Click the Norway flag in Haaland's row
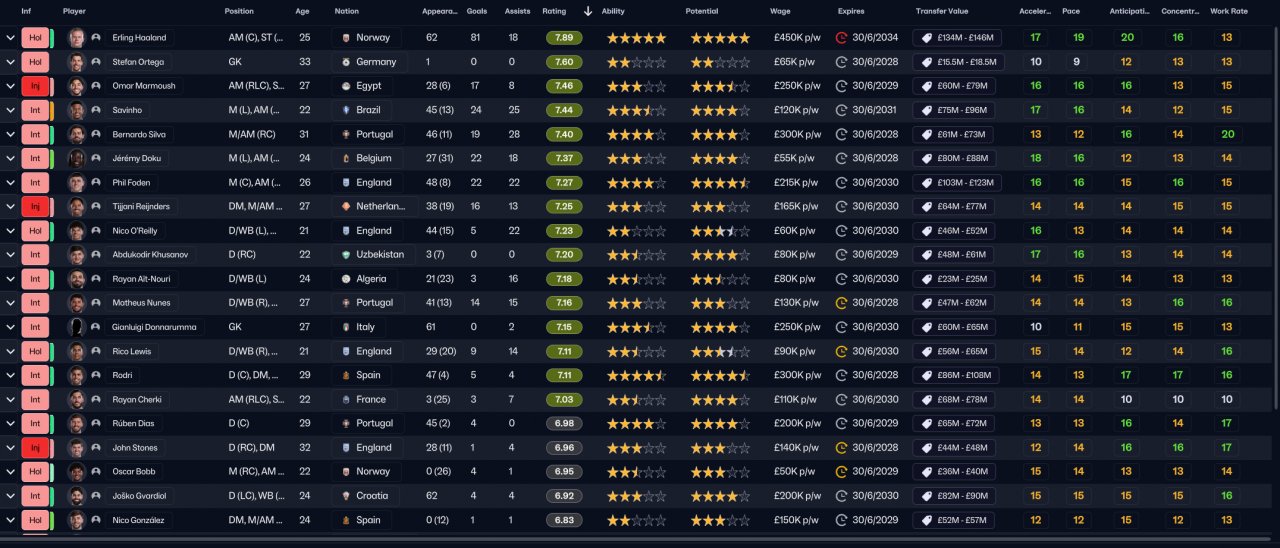This screenshot has height=548, width=1280. pos(345,38)
